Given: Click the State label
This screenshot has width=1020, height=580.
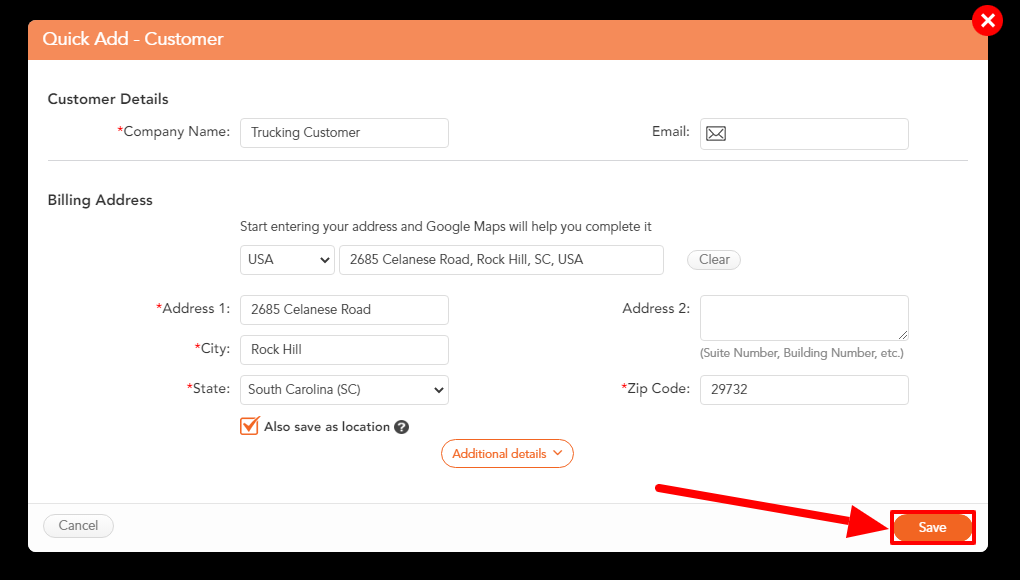Looking at the screenshot, I should point(209,389).
